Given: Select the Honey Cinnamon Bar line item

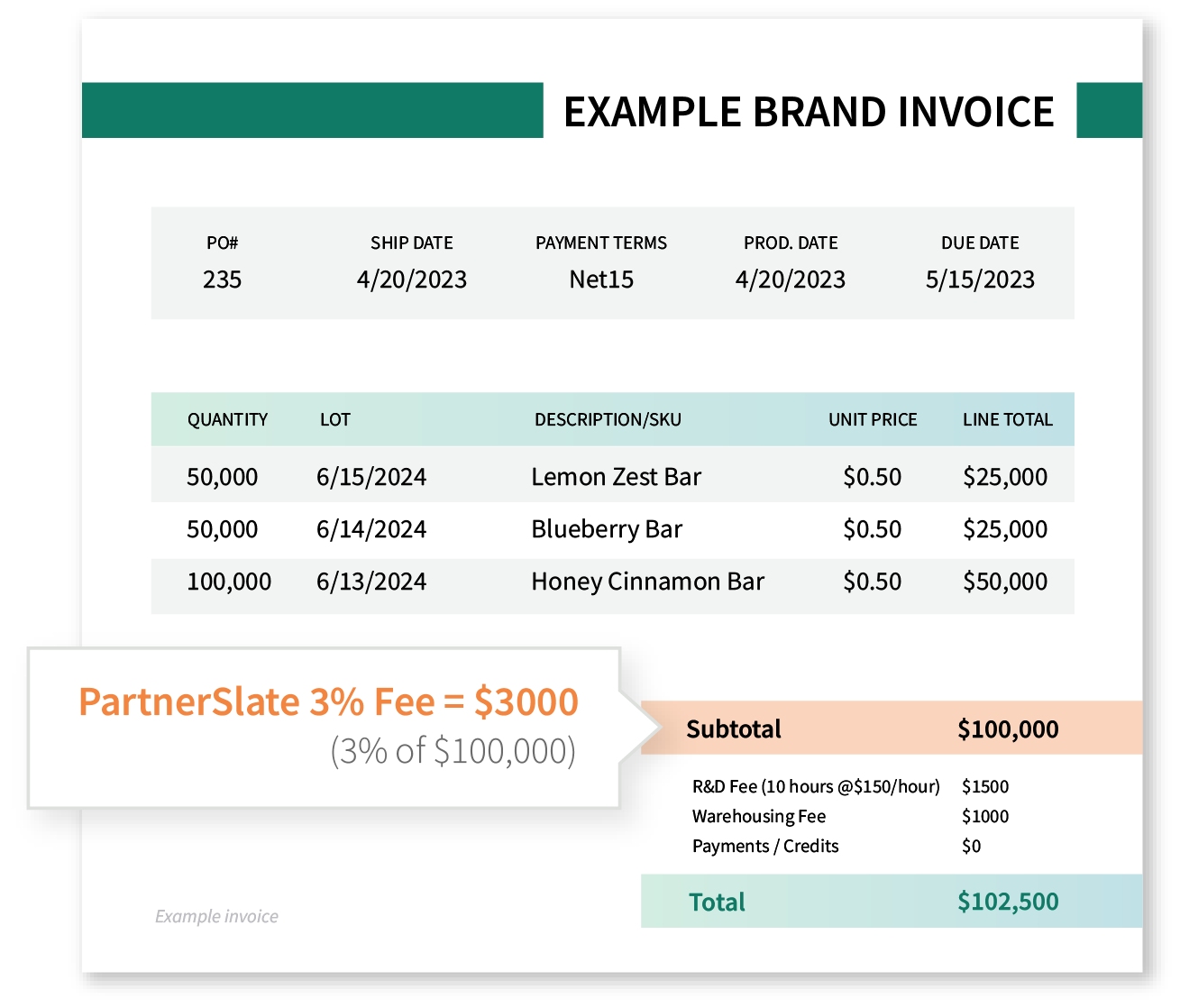Looking at the screenshot, I should (647, 582).
